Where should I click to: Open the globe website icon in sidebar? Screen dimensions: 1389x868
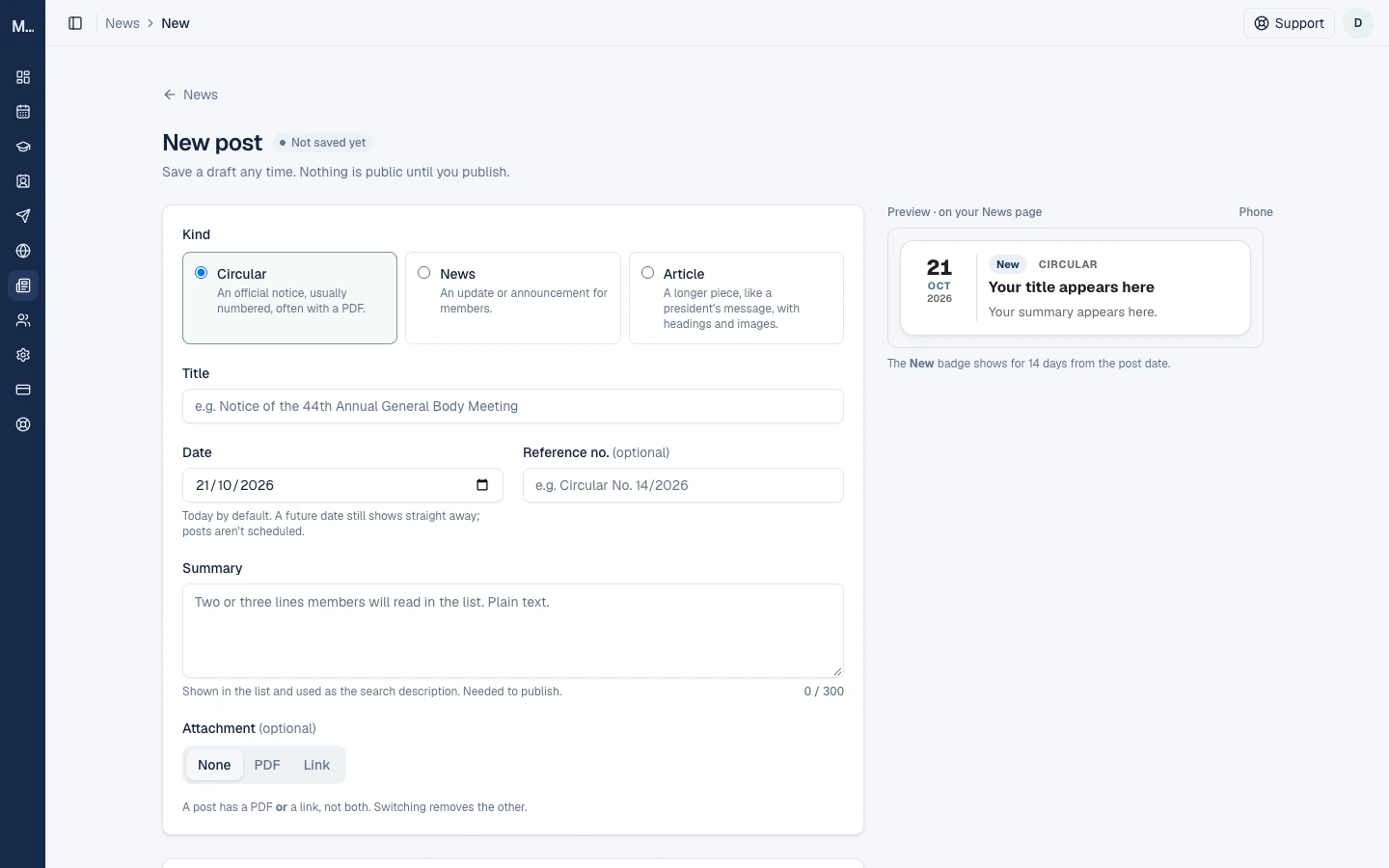[x=23, y=251]
